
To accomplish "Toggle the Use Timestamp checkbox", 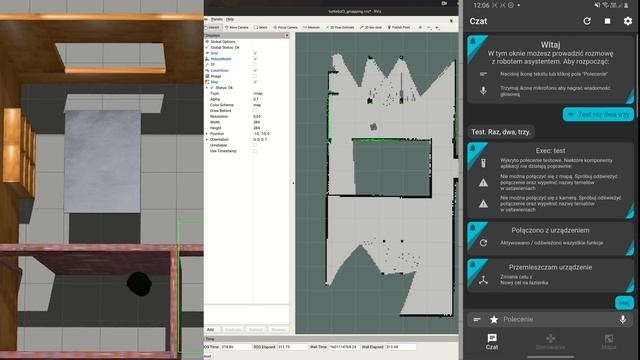I will (x=255, y=151).
